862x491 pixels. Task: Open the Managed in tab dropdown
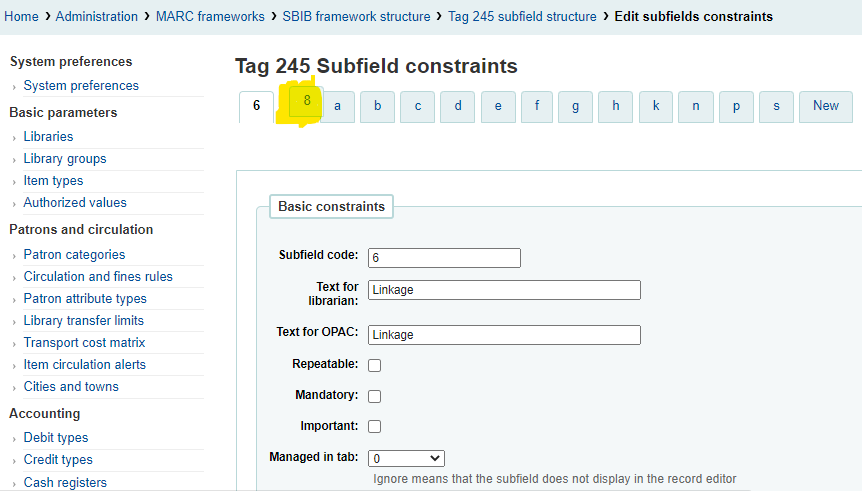point(406,458)
